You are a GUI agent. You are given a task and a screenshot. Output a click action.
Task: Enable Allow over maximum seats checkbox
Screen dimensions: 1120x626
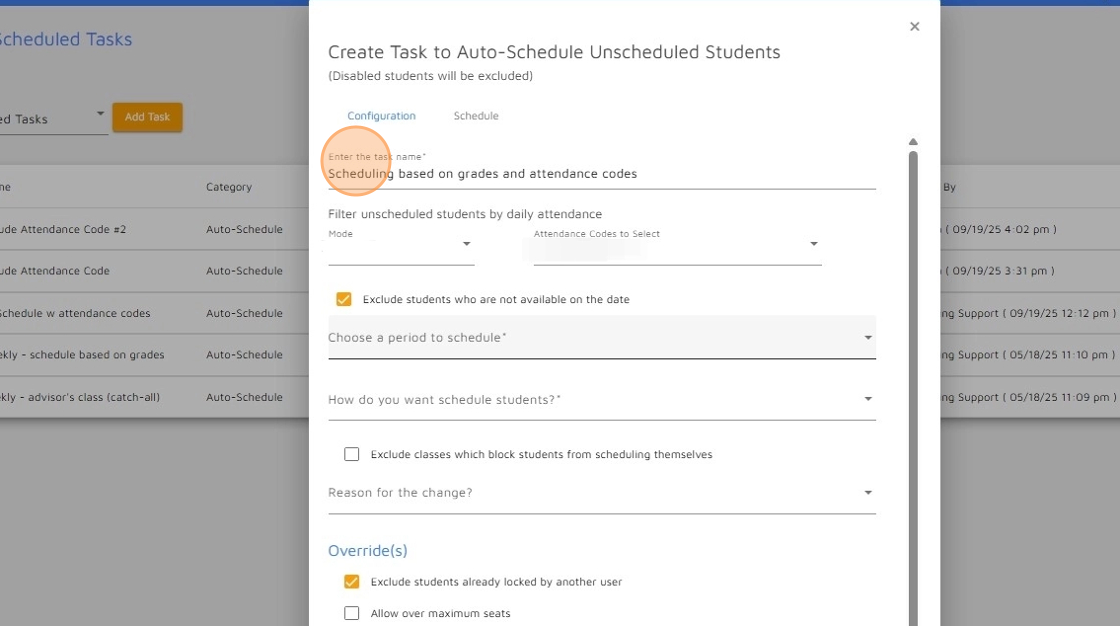(351, 613)
